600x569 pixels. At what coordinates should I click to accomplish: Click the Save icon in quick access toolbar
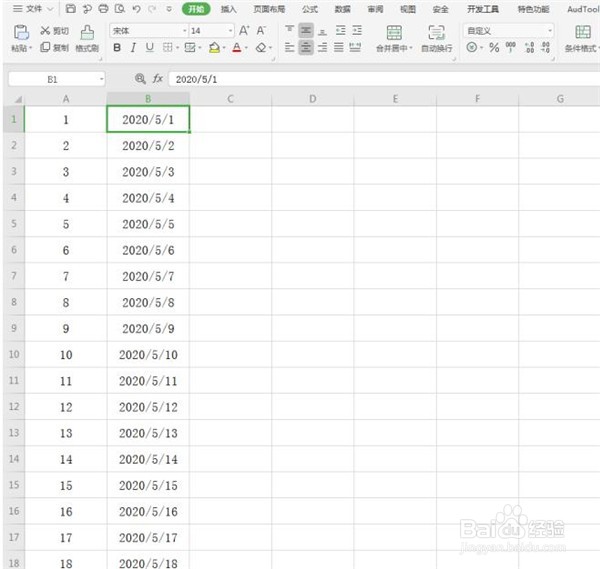(x=70, y=8)
